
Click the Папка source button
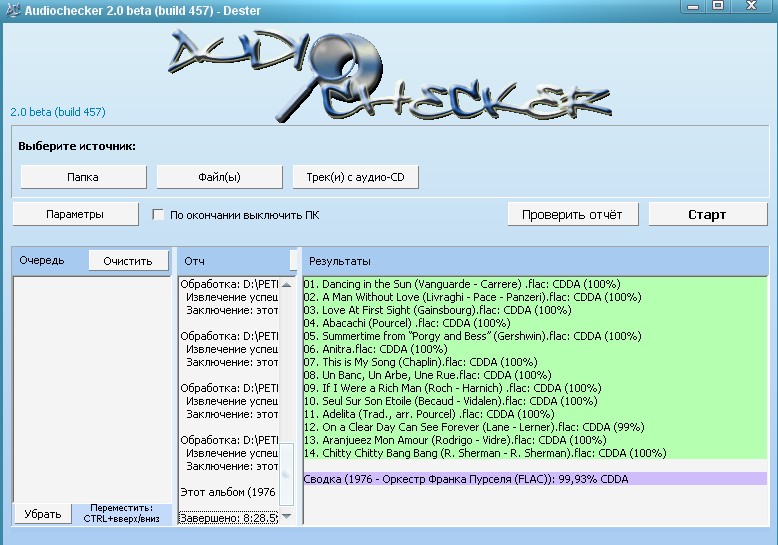tap(82, 177)
